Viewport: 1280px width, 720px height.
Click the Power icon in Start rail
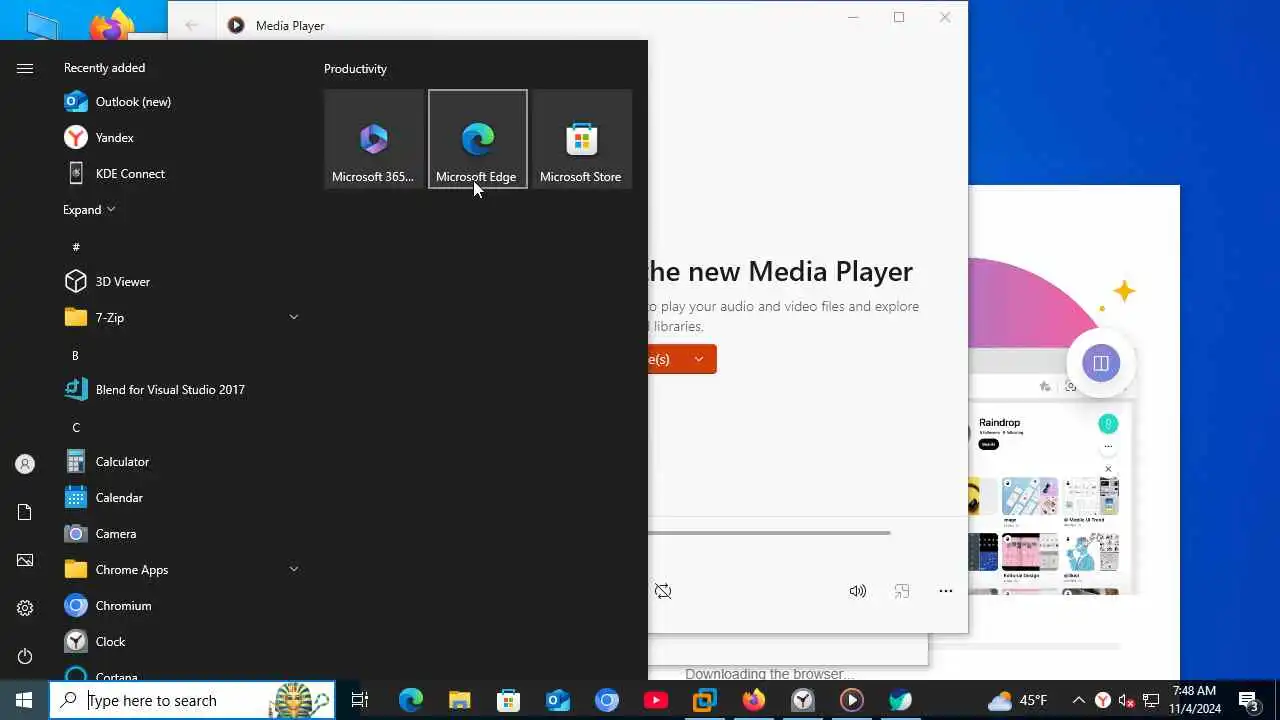pos(25,656)
